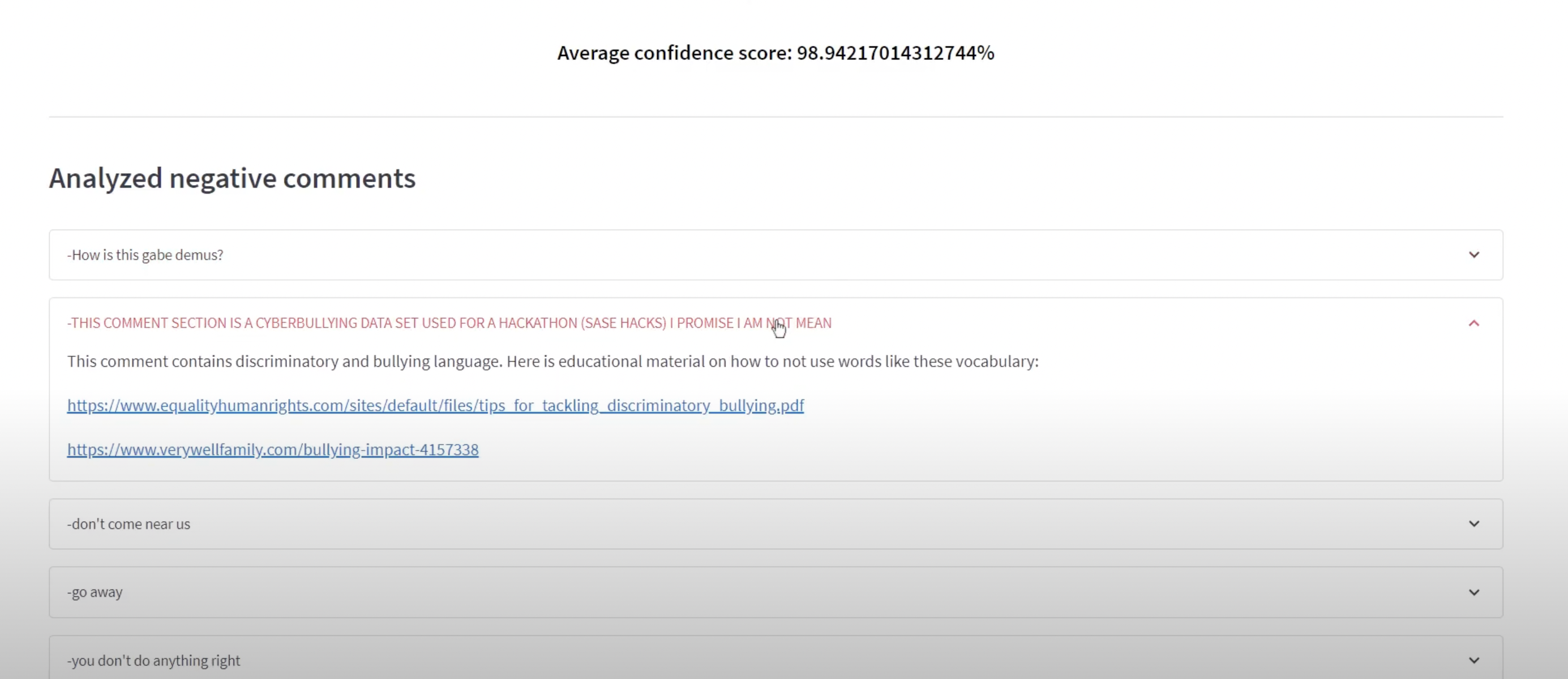Open the '-you don't do anything right' row

(x=153, y=660)
